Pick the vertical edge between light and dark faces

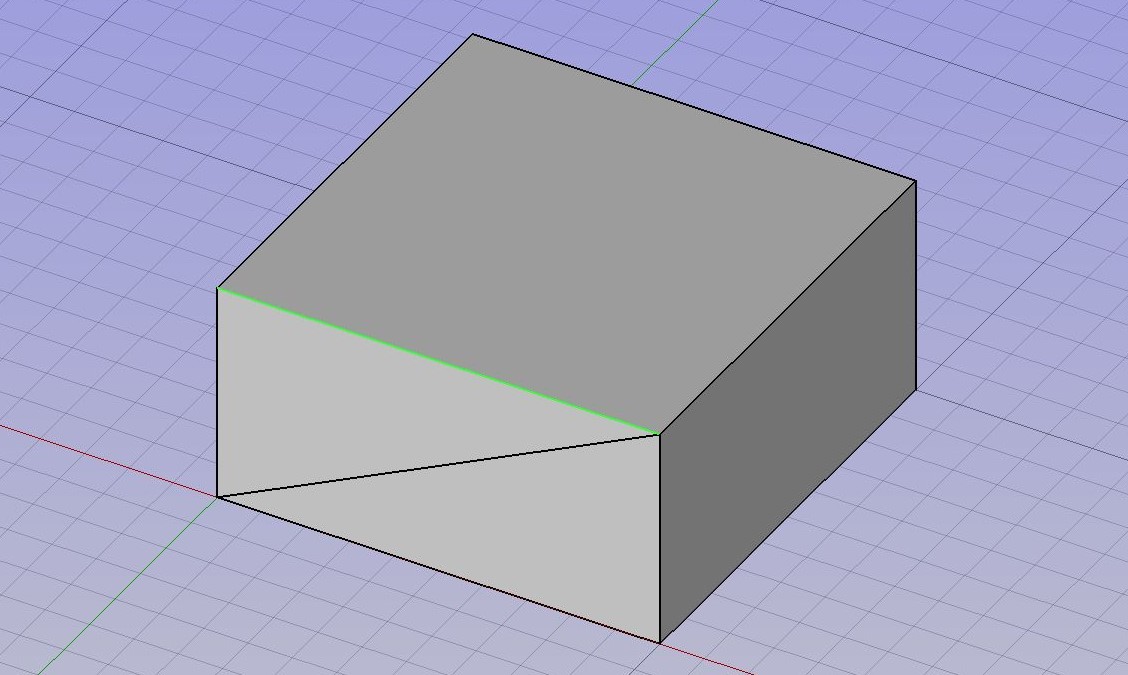(x=660, y=538)
